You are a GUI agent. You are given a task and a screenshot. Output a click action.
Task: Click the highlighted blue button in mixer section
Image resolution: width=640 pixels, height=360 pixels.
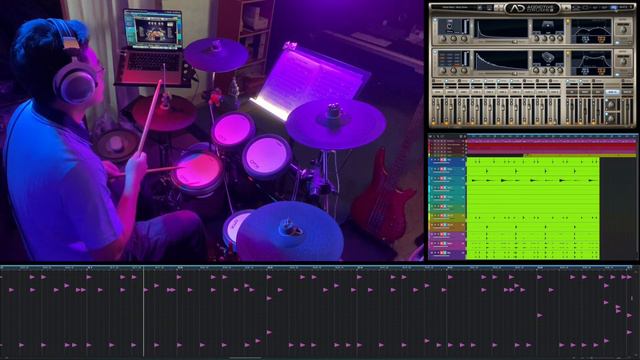click(613, 92)
